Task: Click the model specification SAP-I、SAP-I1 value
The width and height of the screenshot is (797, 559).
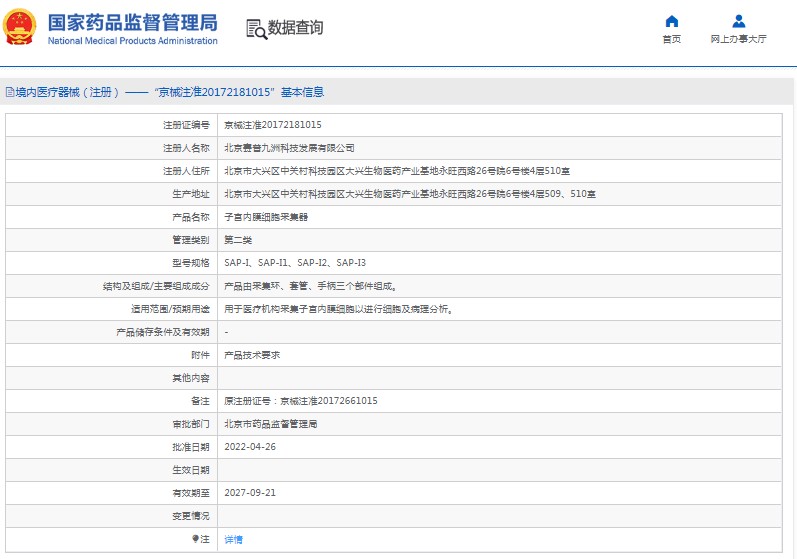Action: click(295, 263)
